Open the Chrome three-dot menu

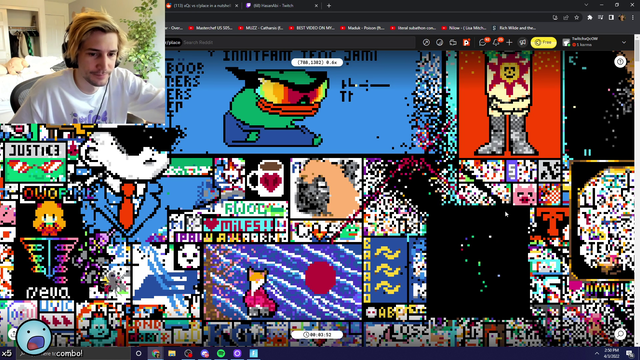[633, 18]
